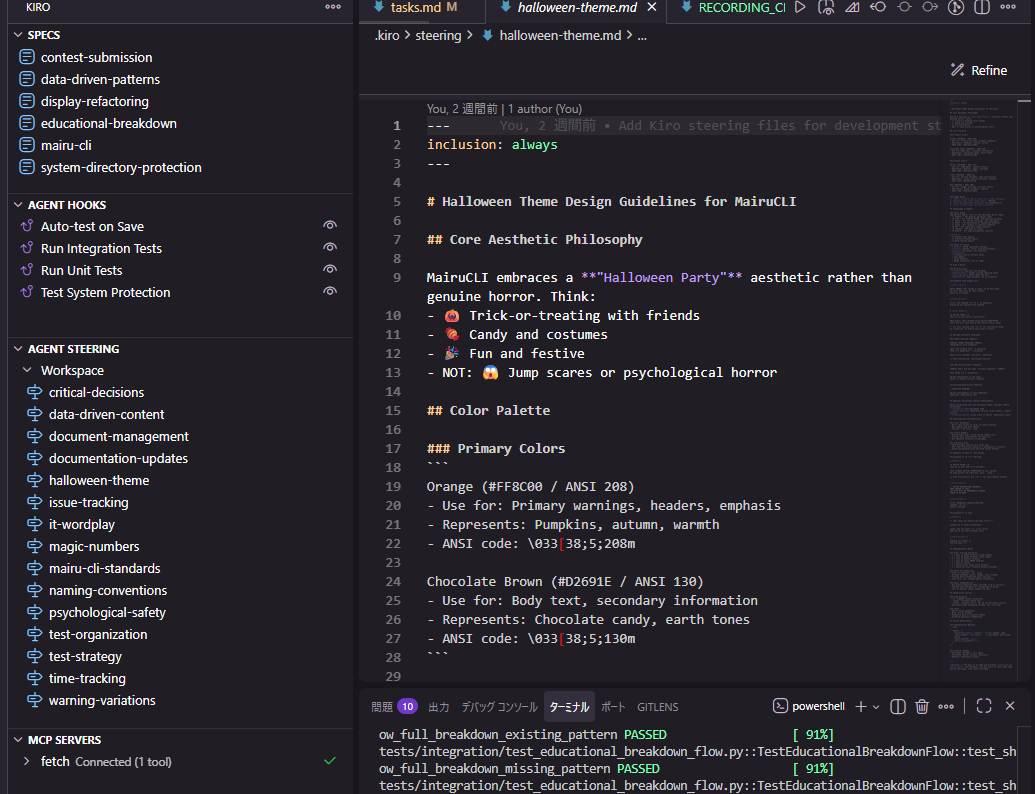Click the middle circle commit icon
Screen dimensions: 1035x794
click(x=904, y=7)
